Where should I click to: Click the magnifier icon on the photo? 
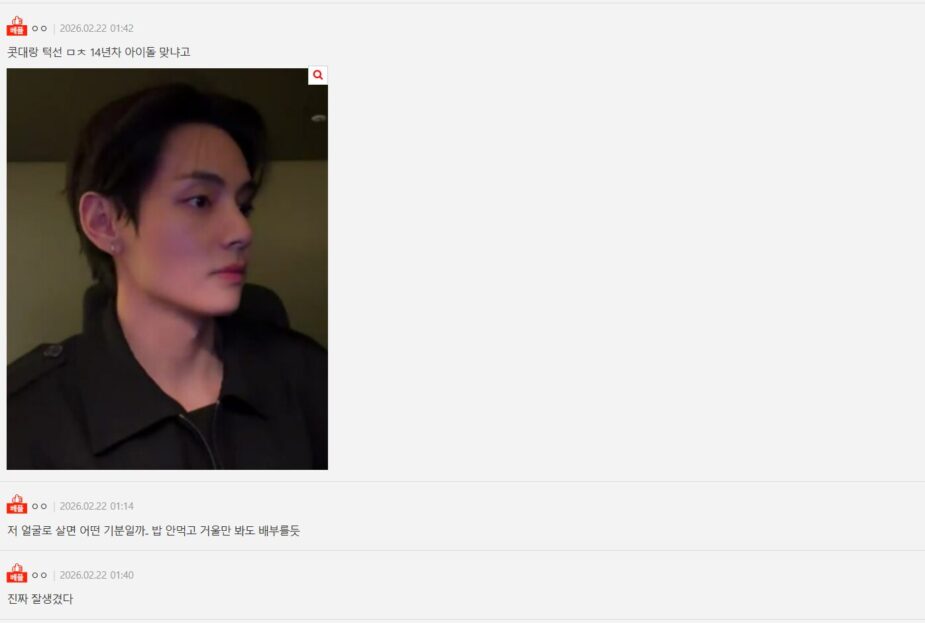[318, 76]
